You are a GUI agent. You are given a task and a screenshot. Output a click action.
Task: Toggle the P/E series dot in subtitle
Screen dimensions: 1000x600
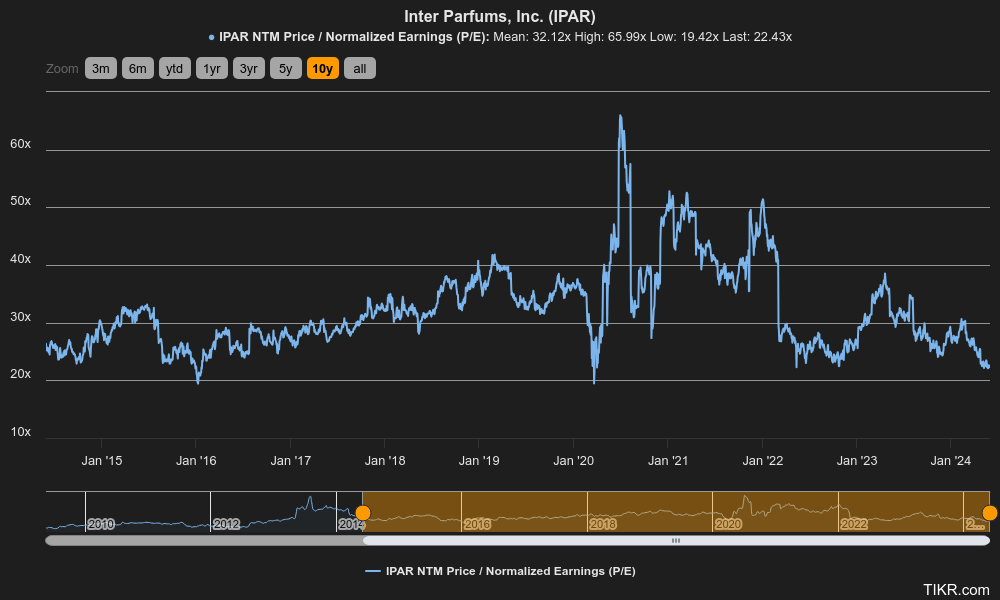pos(210,36)
